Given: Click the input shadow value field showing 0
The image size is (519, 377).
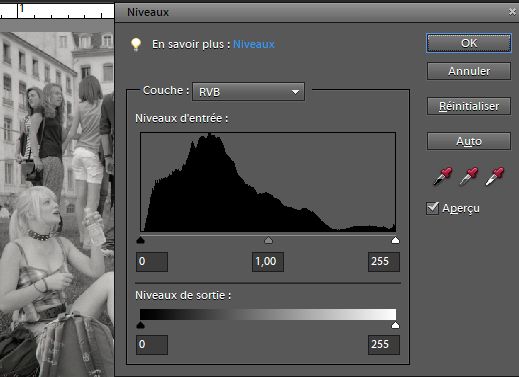Looking at the screenshot, I should pos(152,262).
